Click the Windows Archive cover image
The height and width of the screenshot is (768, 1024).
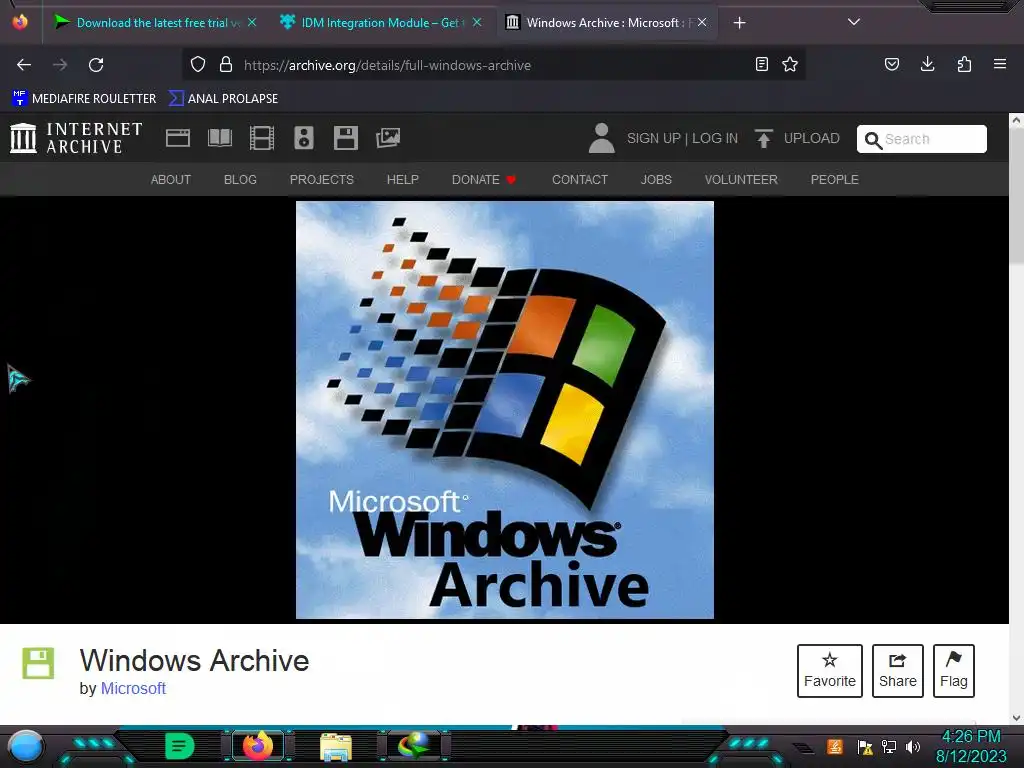(505, 409)
